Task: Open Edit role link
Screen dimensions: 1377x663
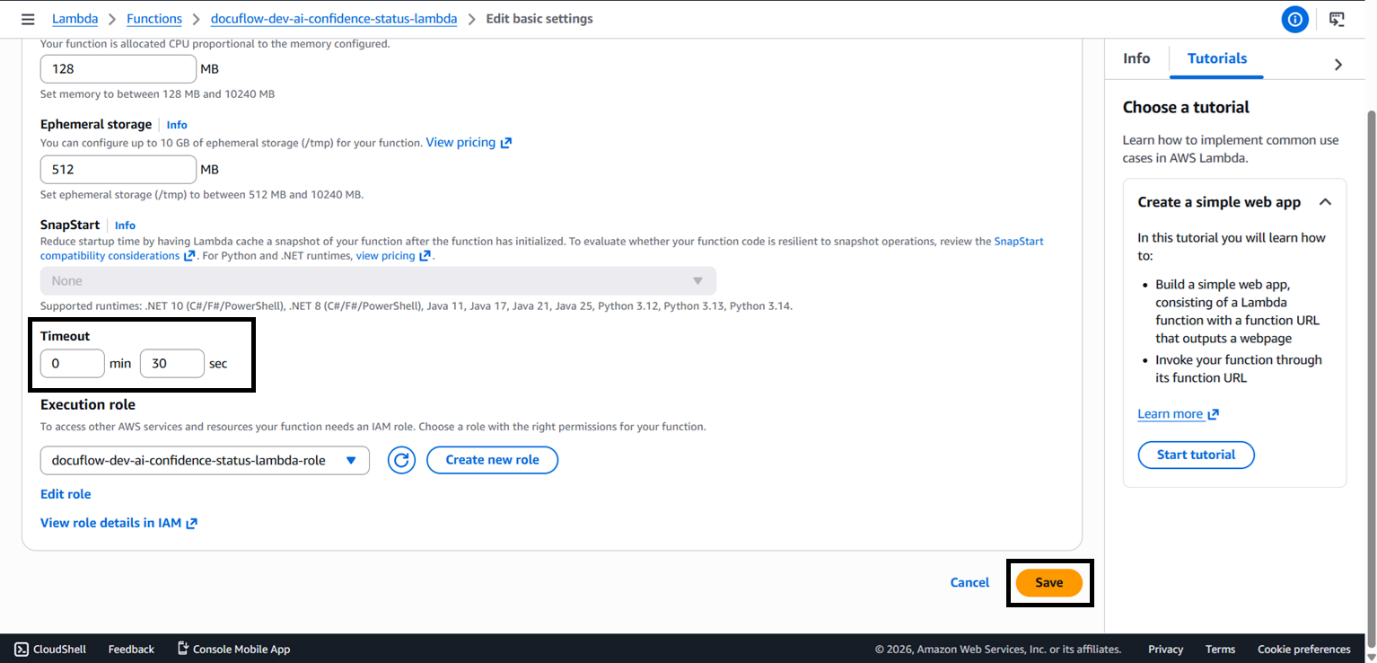Action: 66,494
